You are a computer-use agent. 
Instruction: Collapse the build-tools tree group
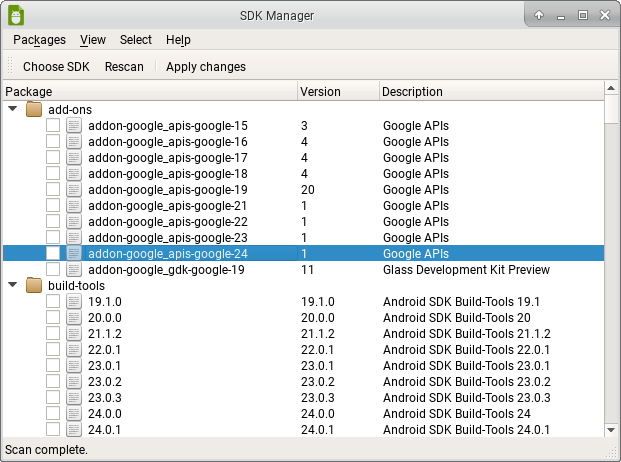coord(13,284)
